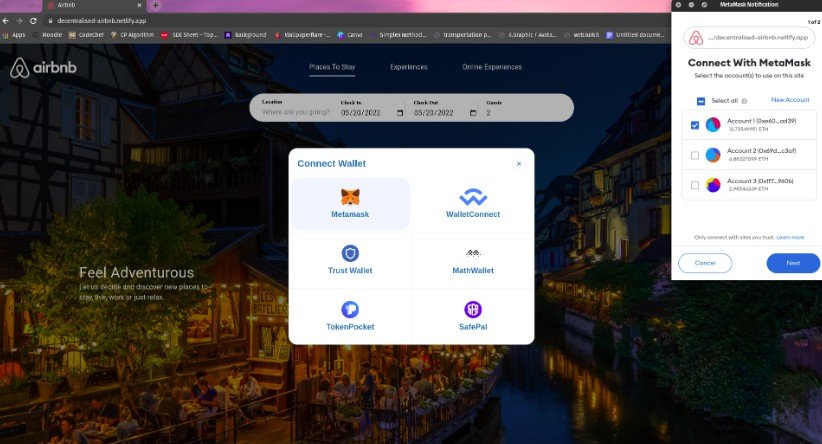Open the Simplex method bookmark
The width and height of the screenshot is (822, 444).
pos(398,35)
